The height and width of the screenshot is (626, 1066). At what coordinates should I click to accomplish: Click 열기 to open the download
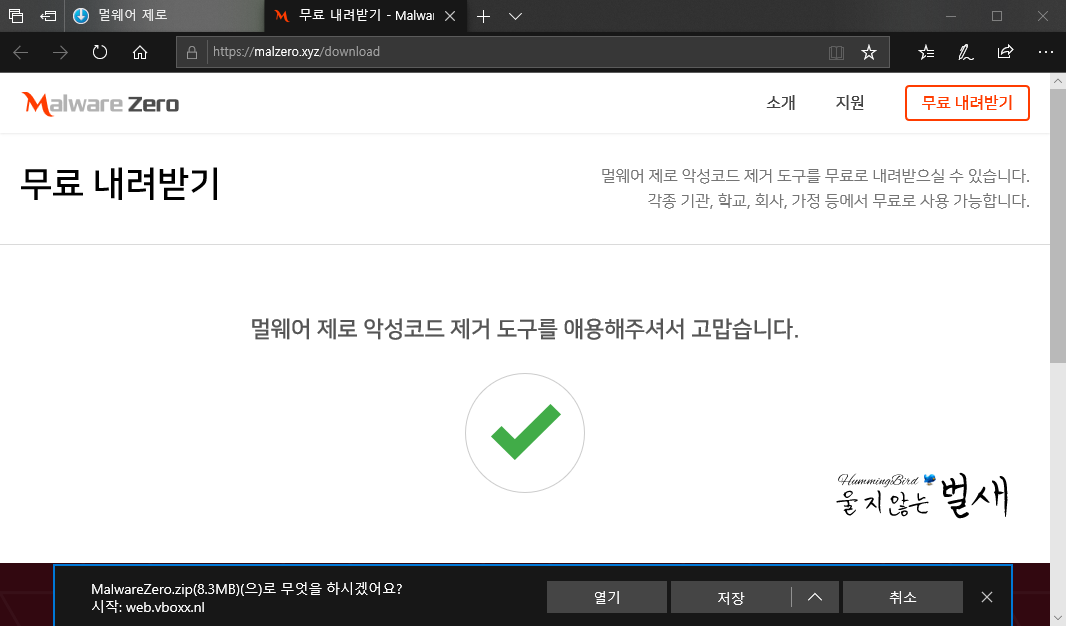tap(606, 597)
